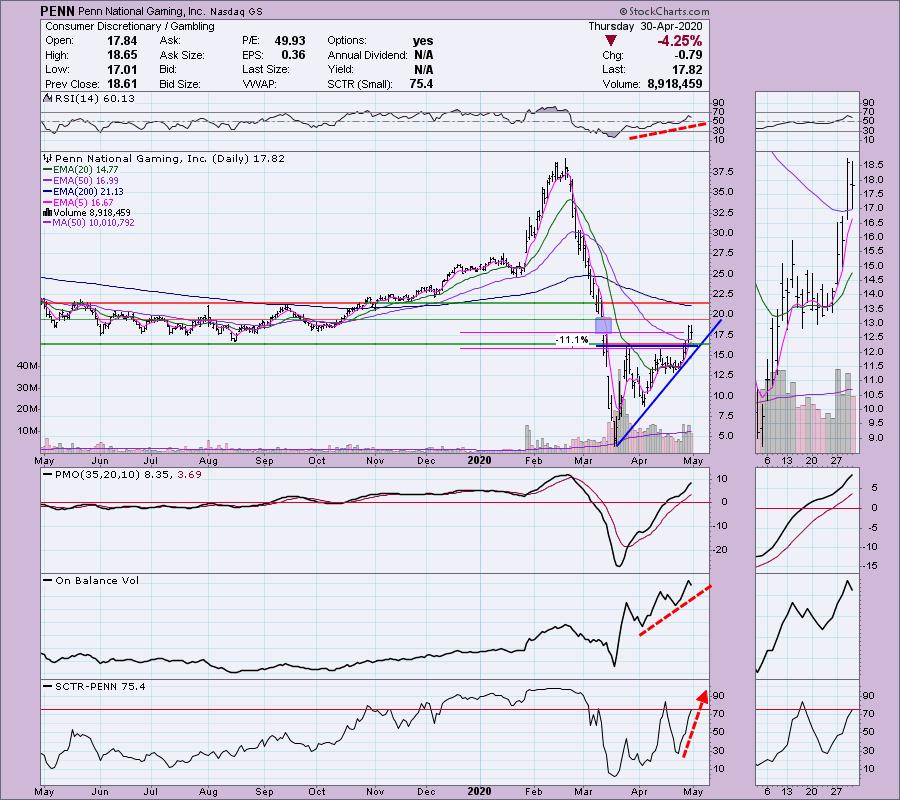Click the Options value yes

(423, 41)
